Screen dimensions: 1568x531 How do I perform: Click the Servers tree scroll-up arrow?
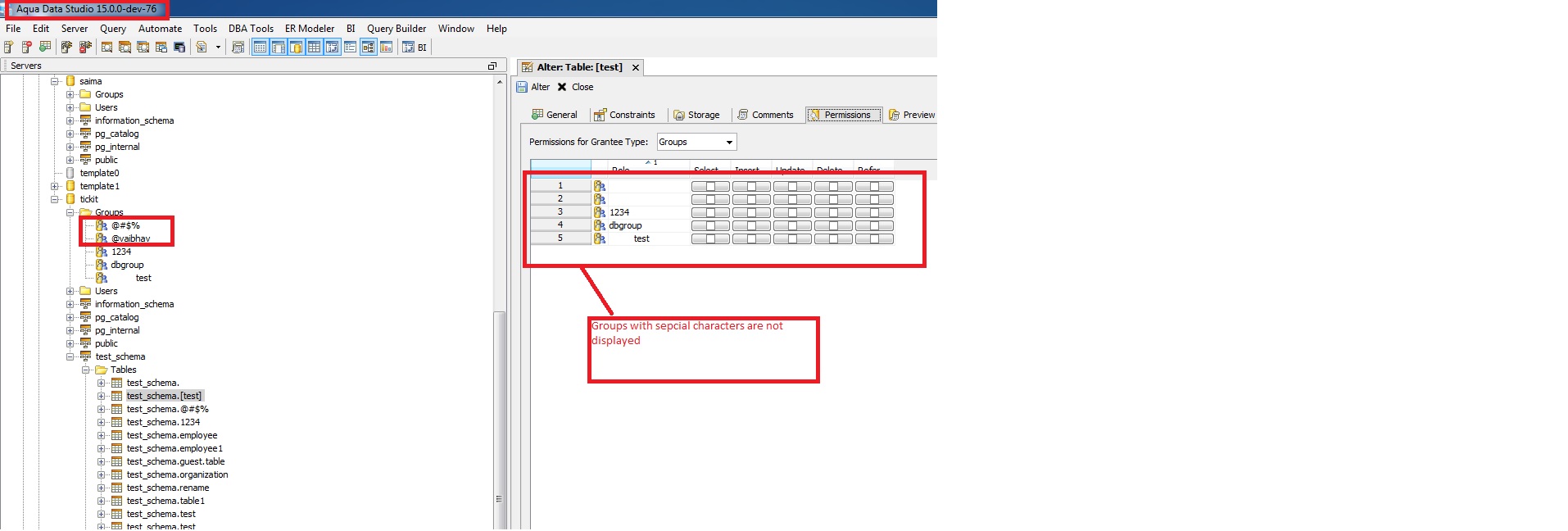coord(499,82)
